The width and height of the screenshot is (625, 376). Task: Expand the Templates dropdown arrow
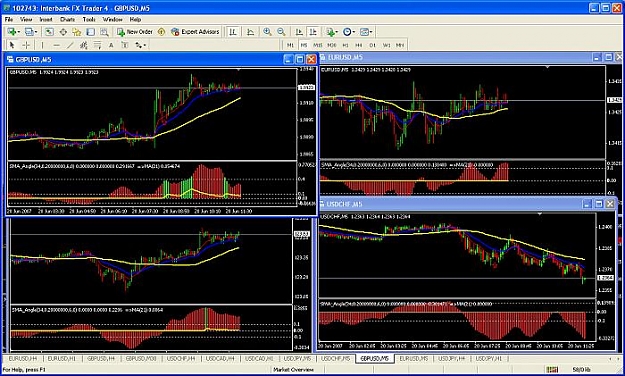point(371,32)
